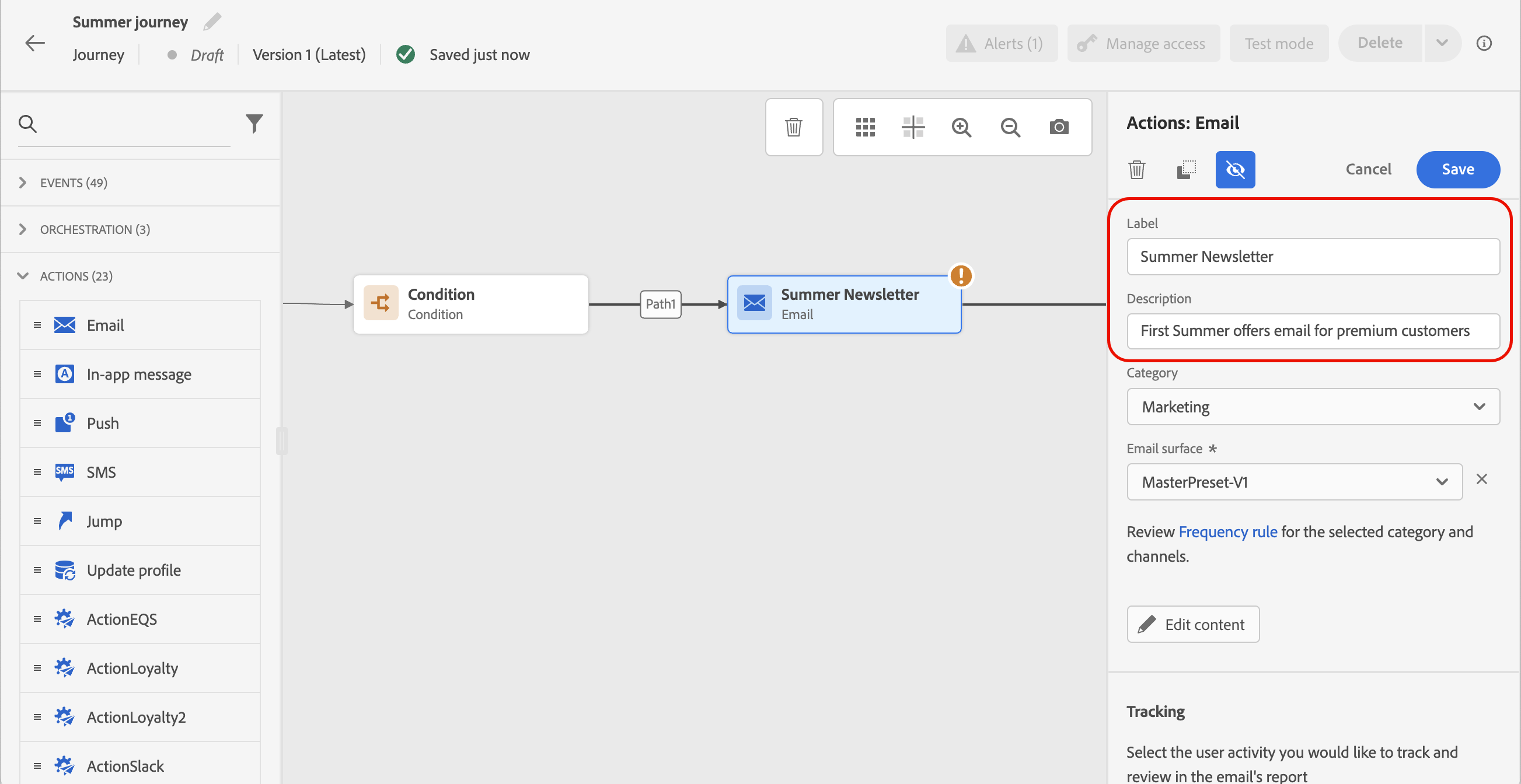Click pencil icon to rename Summer journey
Image resolution: width=1521 pixels, height=784 pixels.
click(212, 22)
